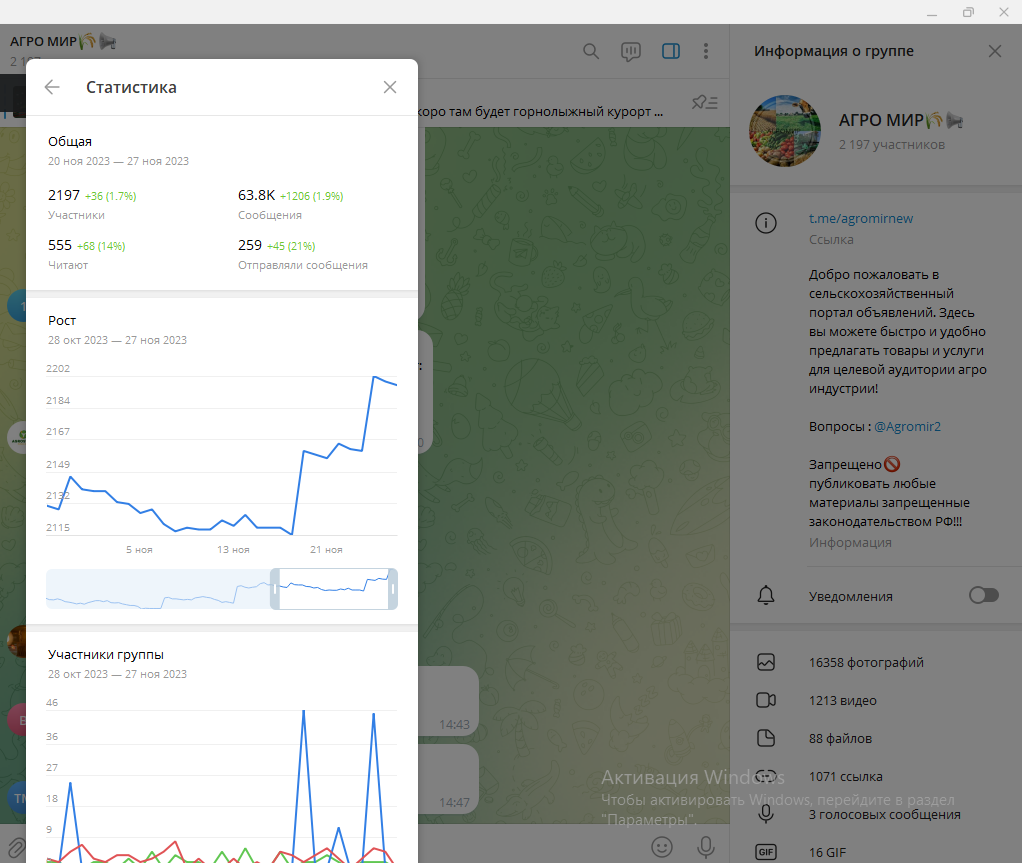
Task: Click the GIF icon in group info
Action: pos(766,852)
